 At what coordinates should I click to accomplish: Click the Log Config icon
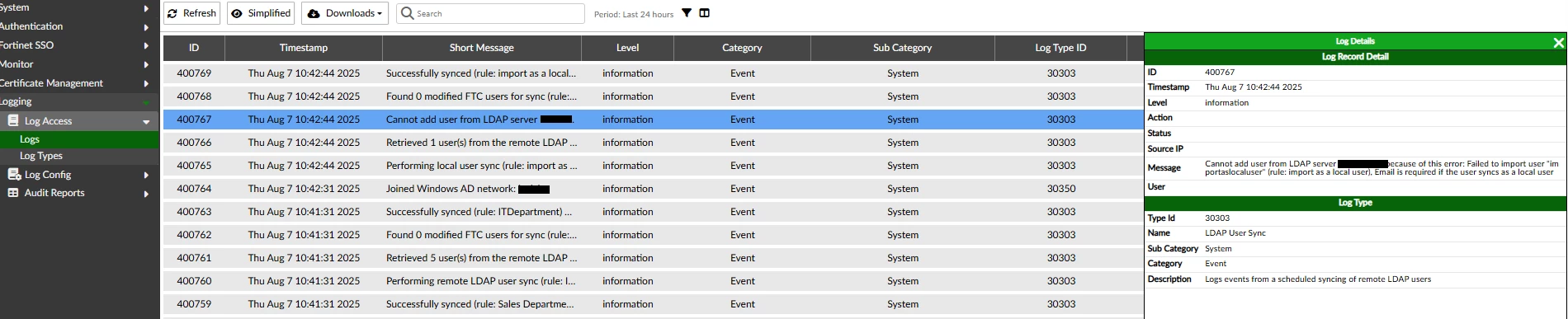coord(13,175)
